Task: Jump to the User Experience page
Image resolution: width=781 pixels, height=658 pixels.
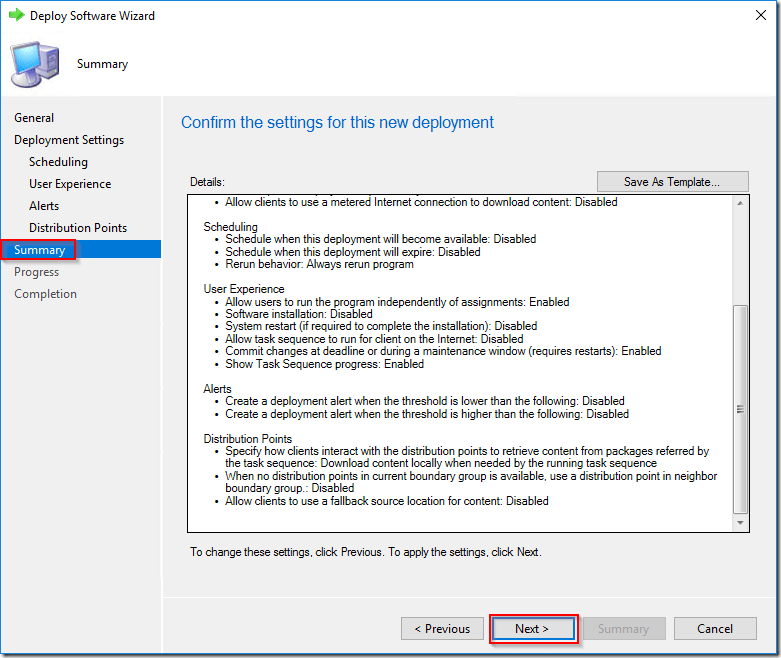Action: tap(70, 184)
